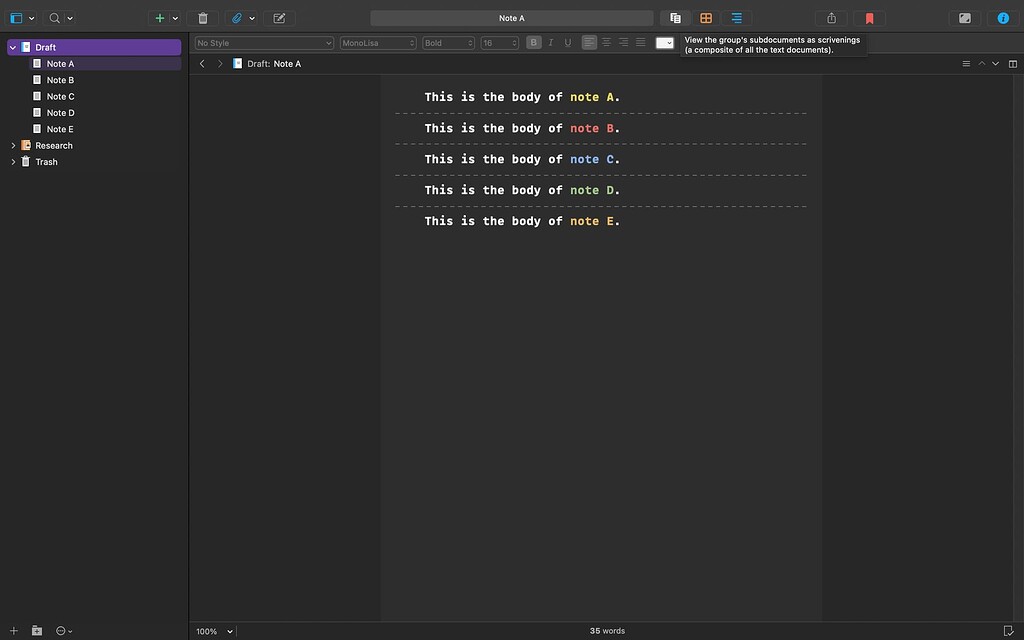Open the 100% zoom dropdown
Image resolution: width=1024 pixels, height=640 pixels.
click(x=215, y=632)
